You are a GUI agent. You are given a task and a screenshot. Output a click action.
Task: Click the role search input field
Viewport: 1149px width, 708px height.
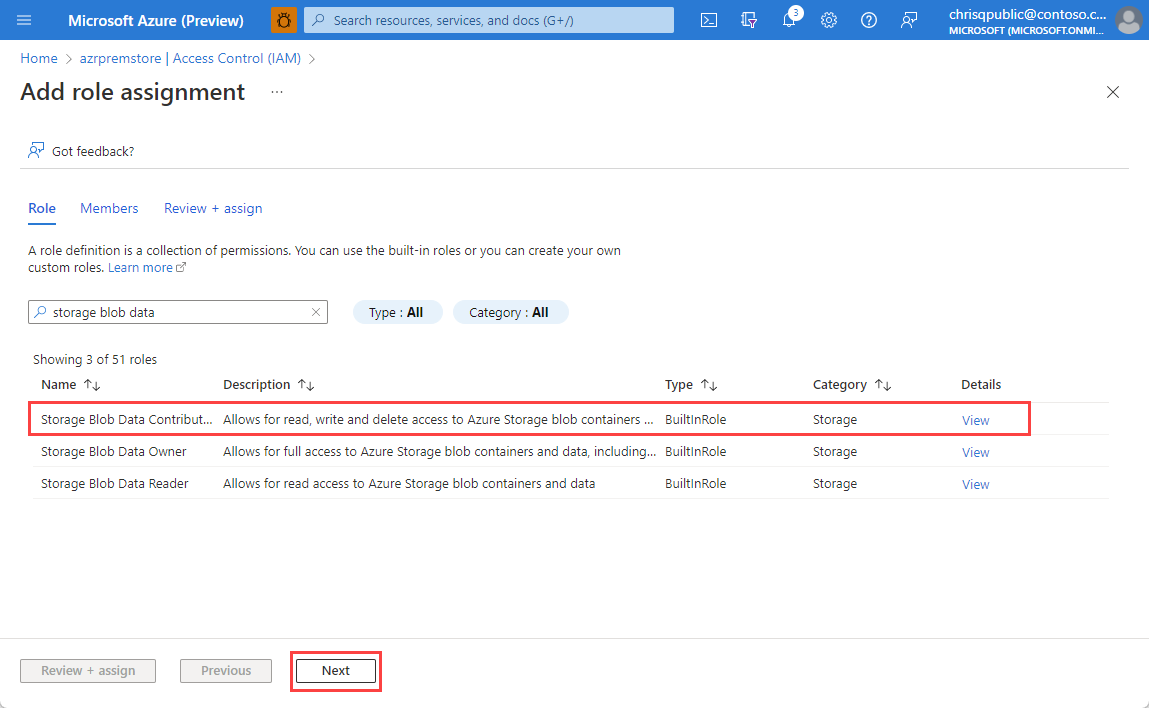tap(172, 312)
